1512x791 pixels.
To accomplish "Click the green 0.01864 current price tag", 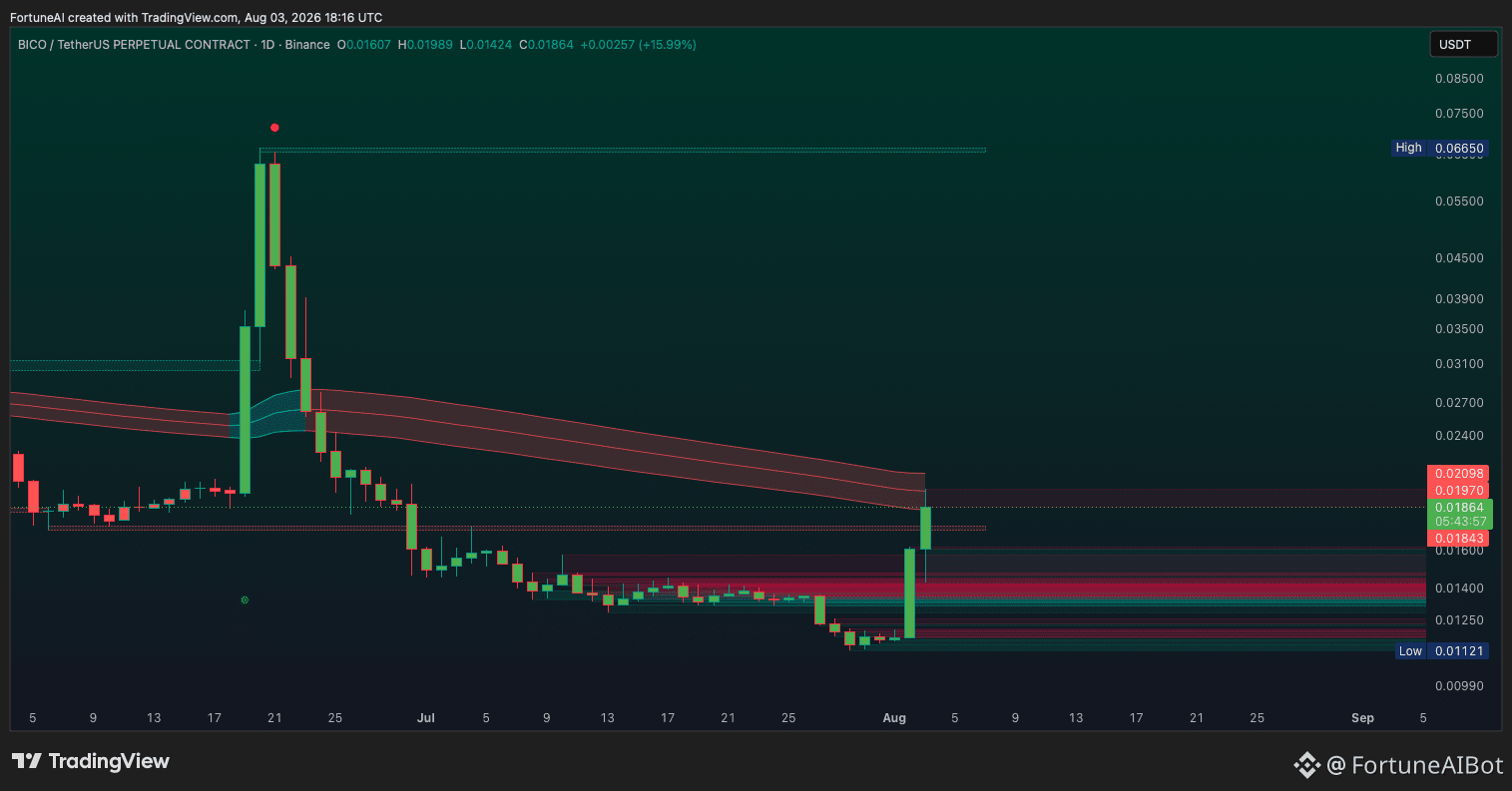I will 1459,507.
